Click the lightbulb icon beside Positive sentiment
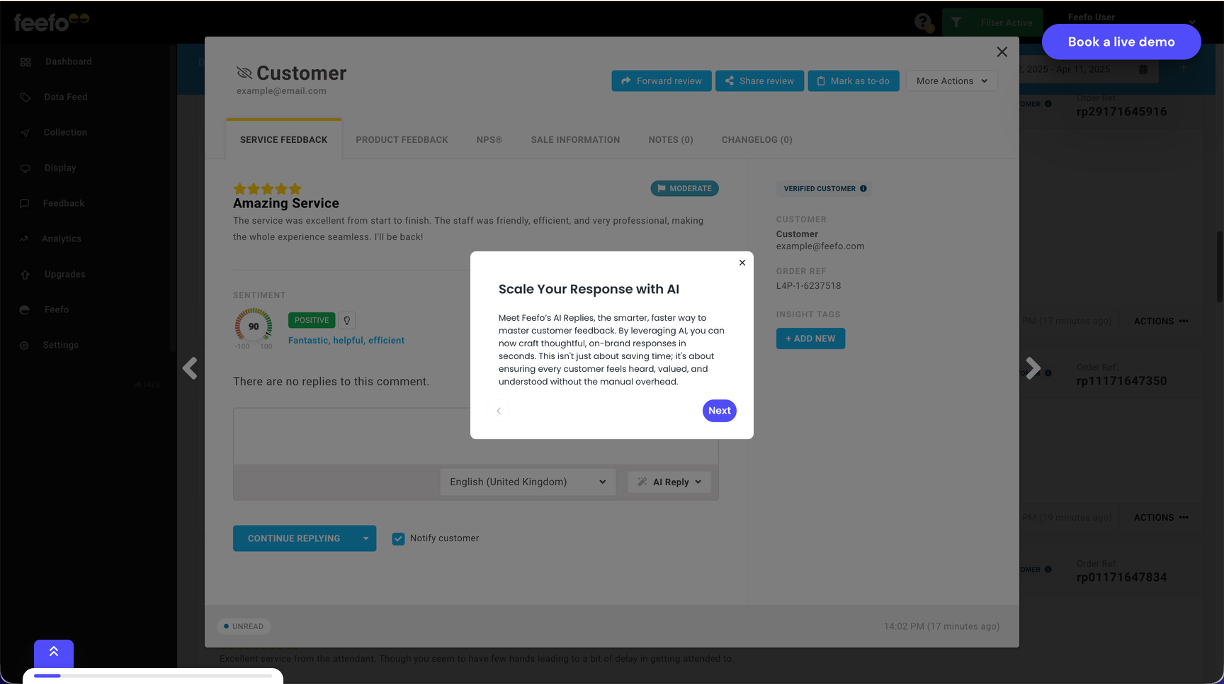 click(x=347, y=320)
